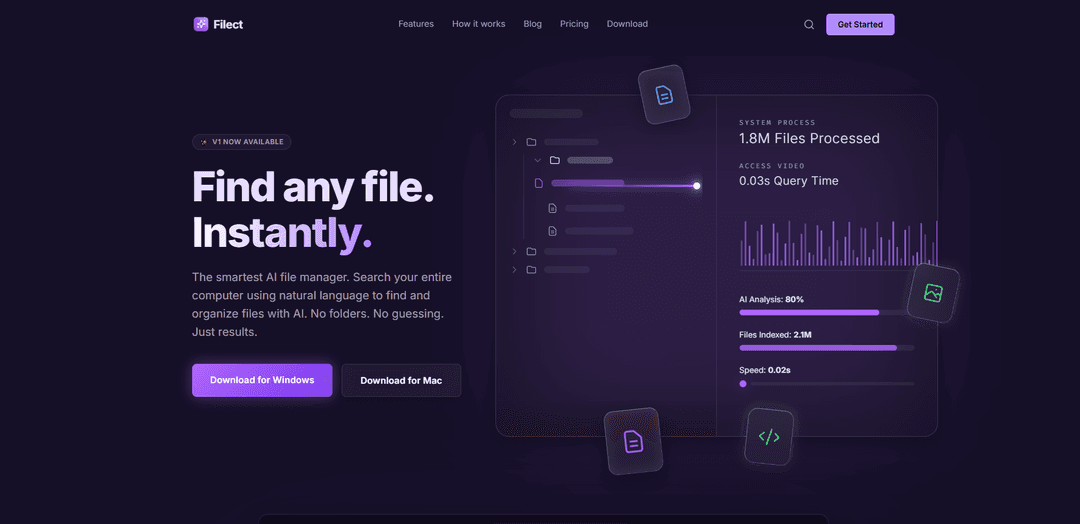Click the expanded subfolder icon
The image size is (1080, 524).
[x=554, y=160]
